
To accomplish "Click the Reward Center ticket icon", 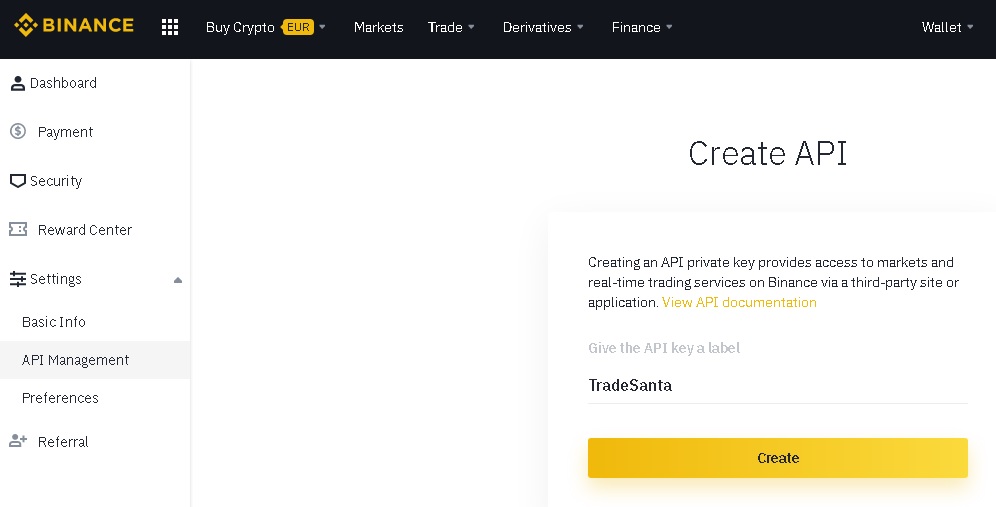I will 18,229.
